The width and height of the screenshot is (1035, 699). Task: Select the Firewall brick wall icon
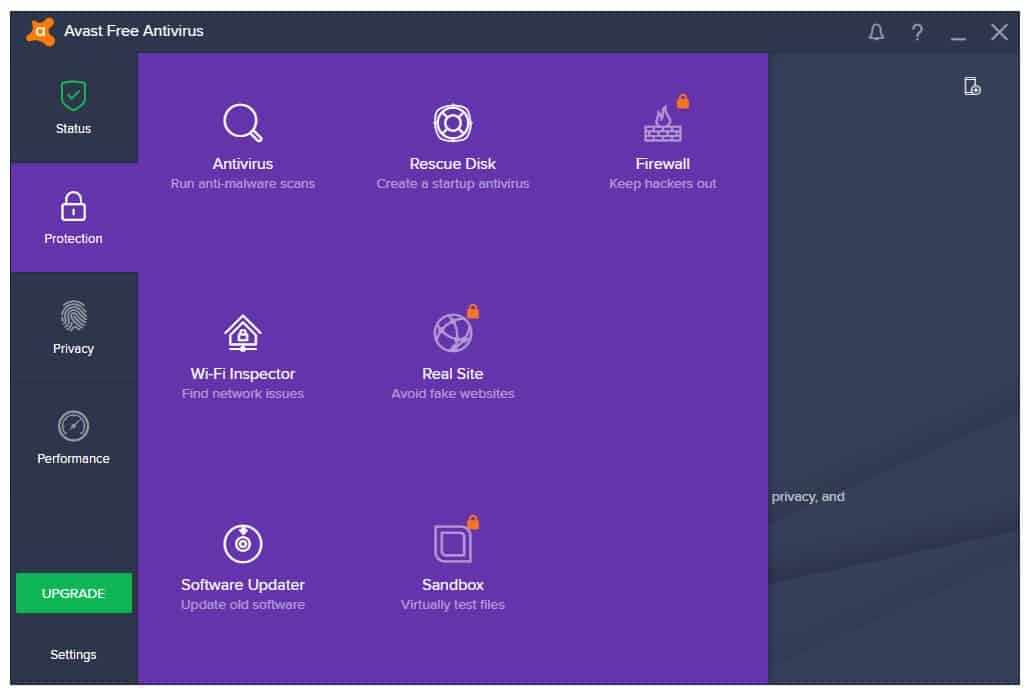(662, 124)
